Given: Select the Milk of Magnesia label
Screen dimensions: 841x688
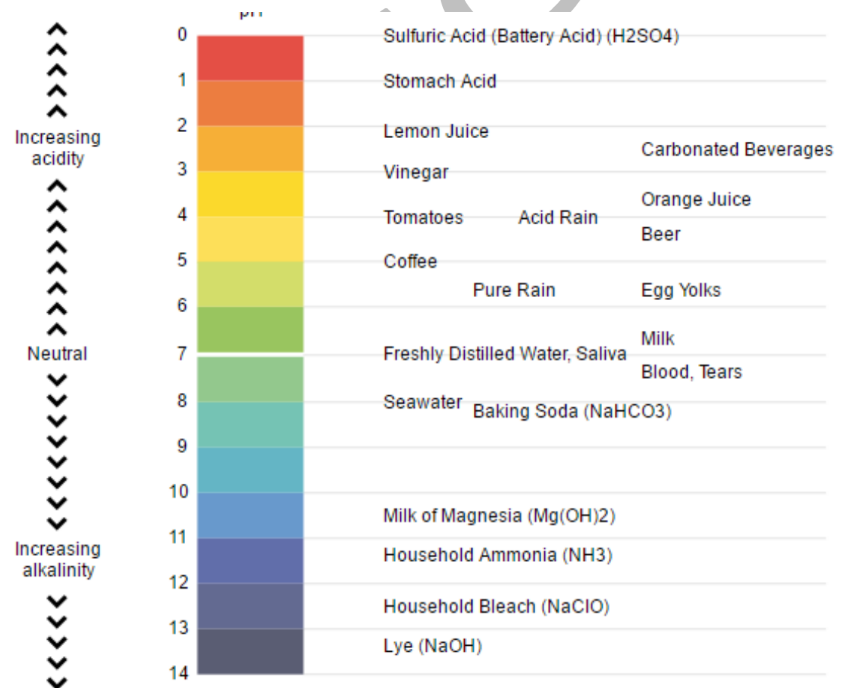Looking at the screenshot, I should [x=499, y=516].
